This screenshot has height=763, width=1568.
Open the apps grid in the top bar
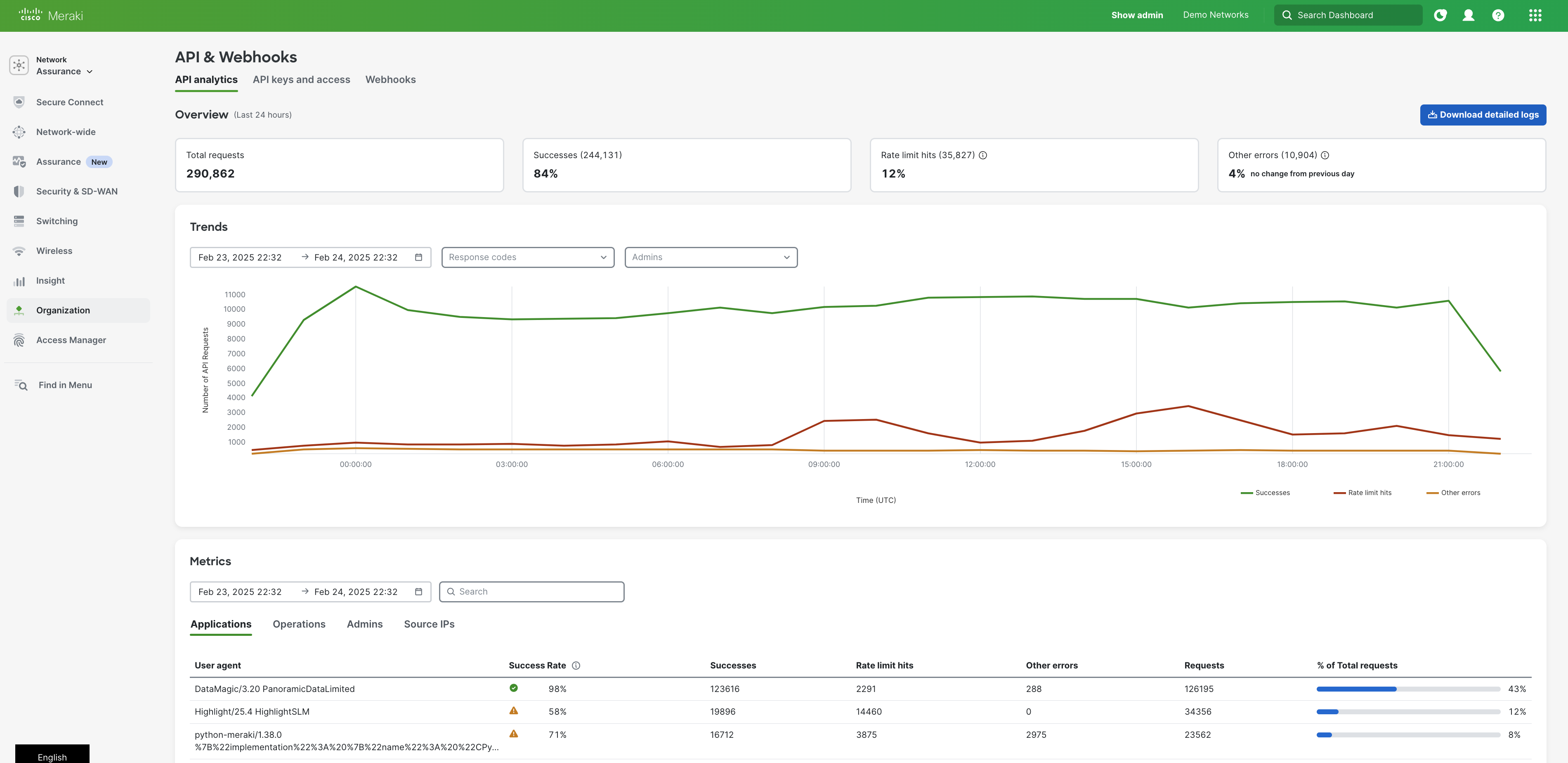tap(1535, 14)
